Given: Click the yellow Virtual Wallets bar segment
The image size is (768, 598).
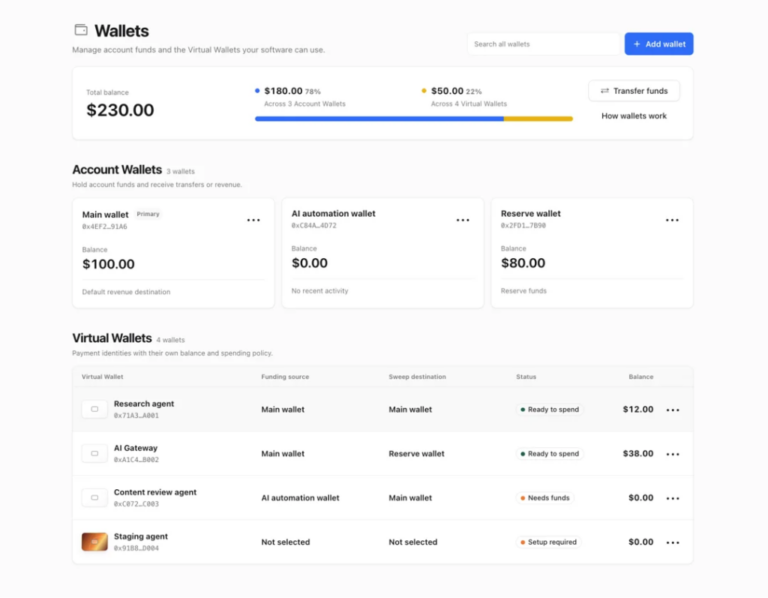Looking at the screenshot, I should pyautogui.click(x=538, y=119).
